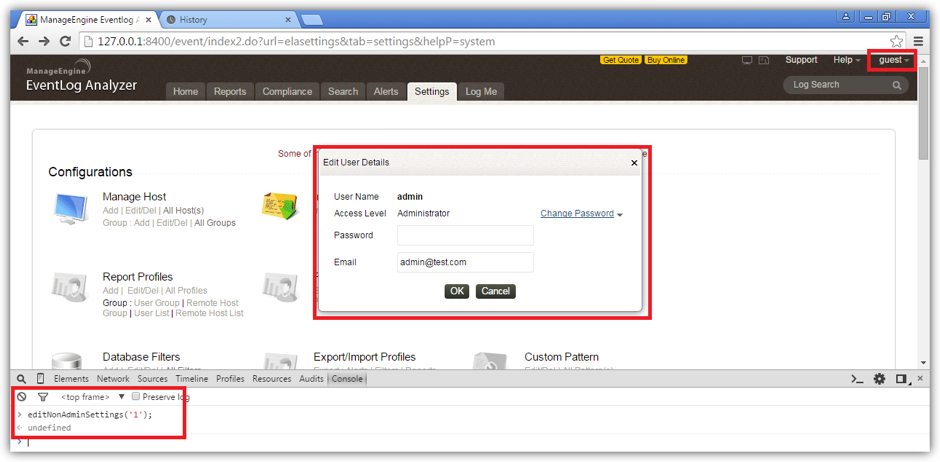940x462 pixels.
Task: Open All Profiles under Report Profiles
Action: click(x=187, y=291)
